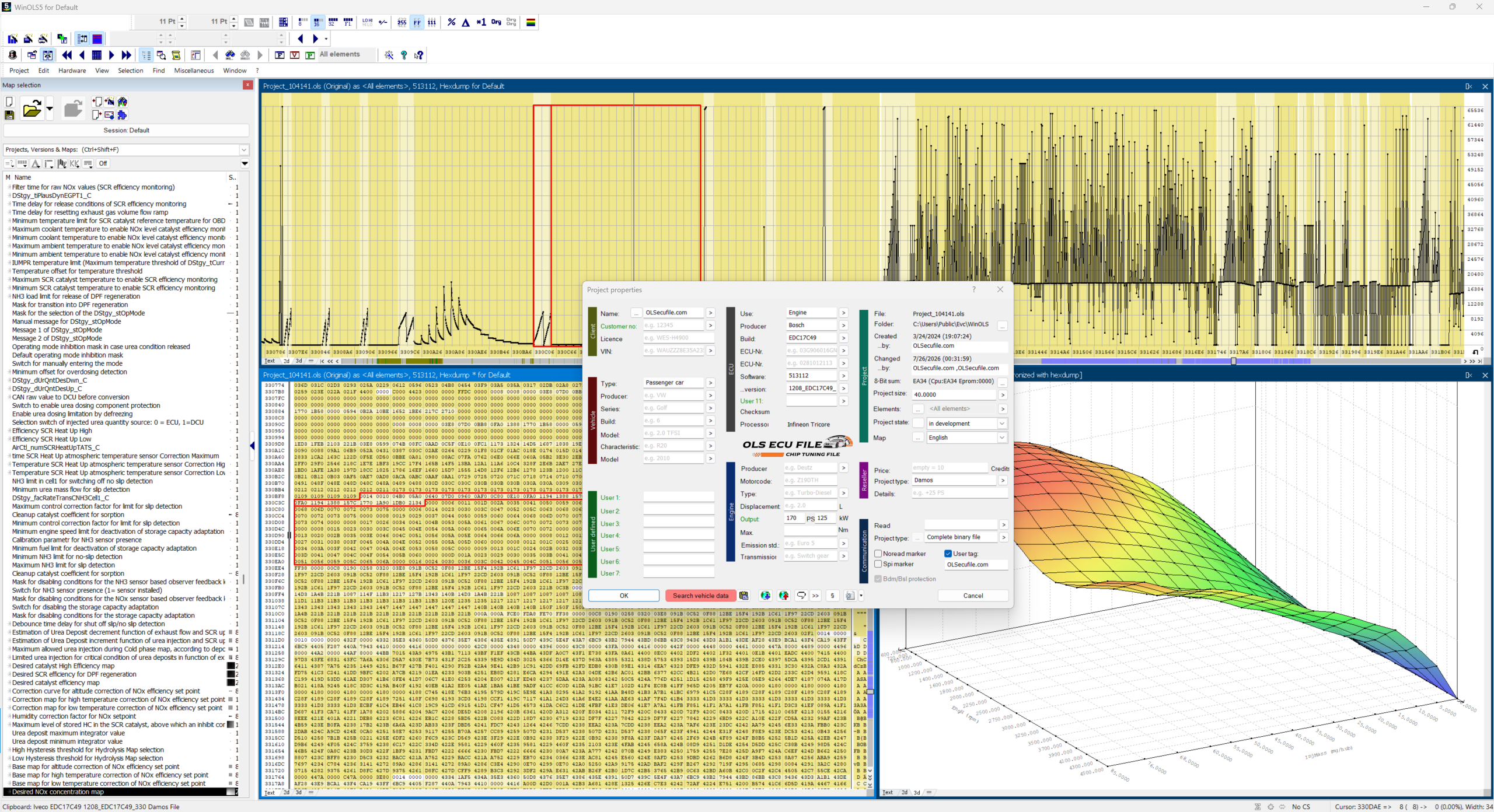Click the open folder icon in Map selection
Screen dimensions: 1494x812
[32, 108]
